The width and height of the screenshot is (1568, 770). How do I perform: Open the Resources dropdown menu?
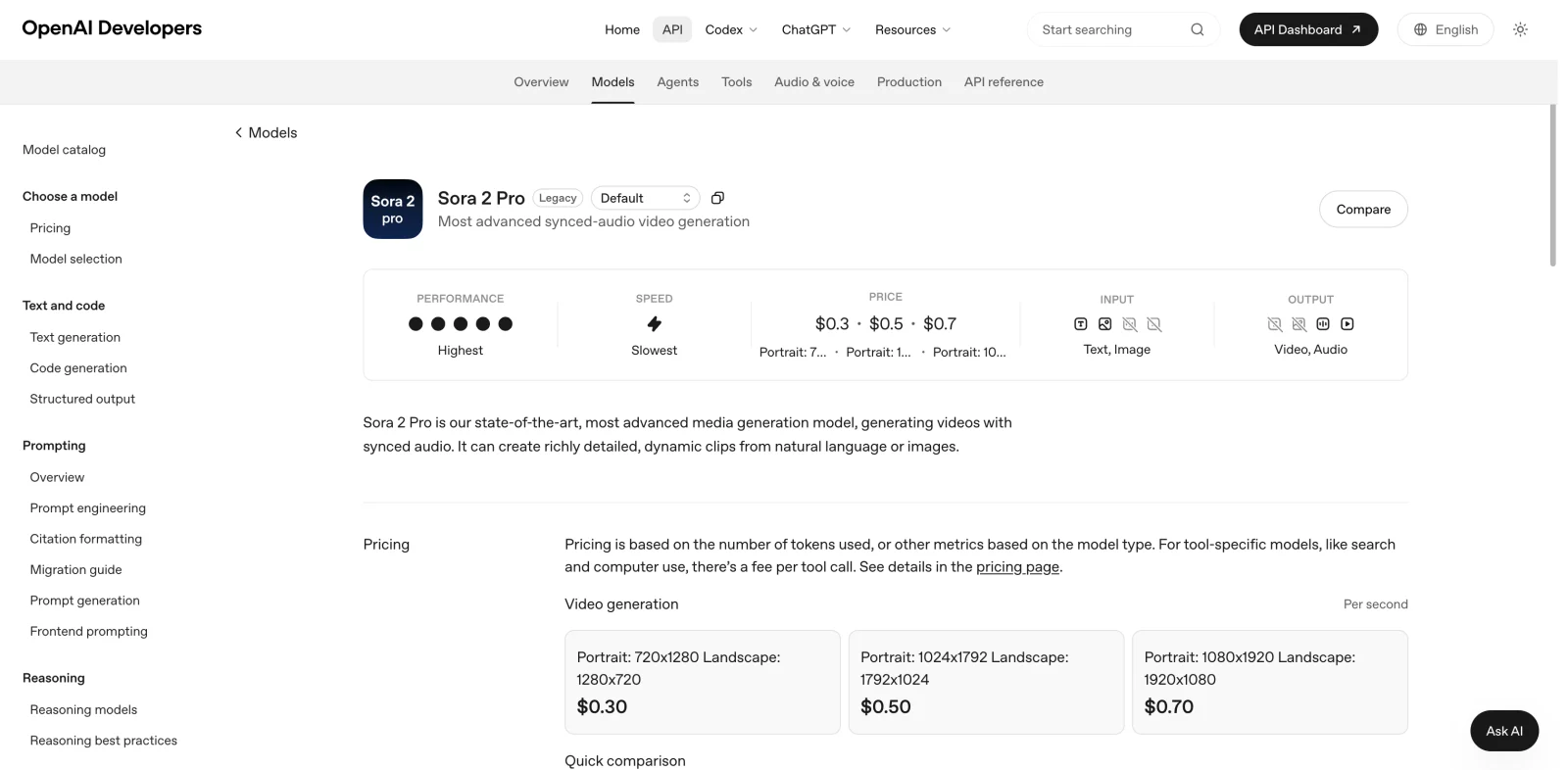coord(912,29)
